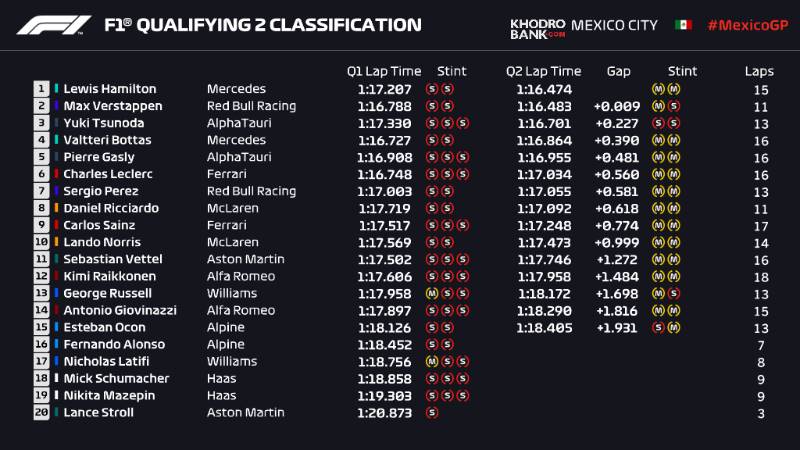The image size is (800, 450).
Task: Click the position 20 number badge
Action: (41, 413)
